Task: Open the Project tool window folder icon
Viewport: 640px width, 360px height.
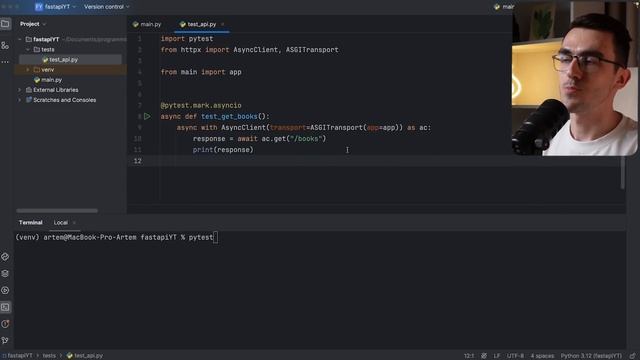Action: (5, 24)
